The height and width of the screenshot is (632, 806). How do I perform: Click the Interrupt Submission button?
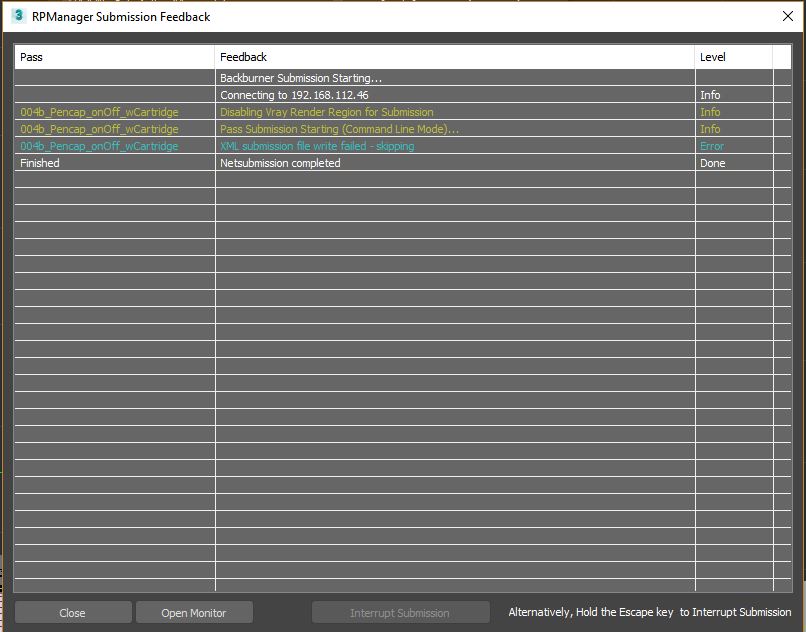(x=400, y=613)
